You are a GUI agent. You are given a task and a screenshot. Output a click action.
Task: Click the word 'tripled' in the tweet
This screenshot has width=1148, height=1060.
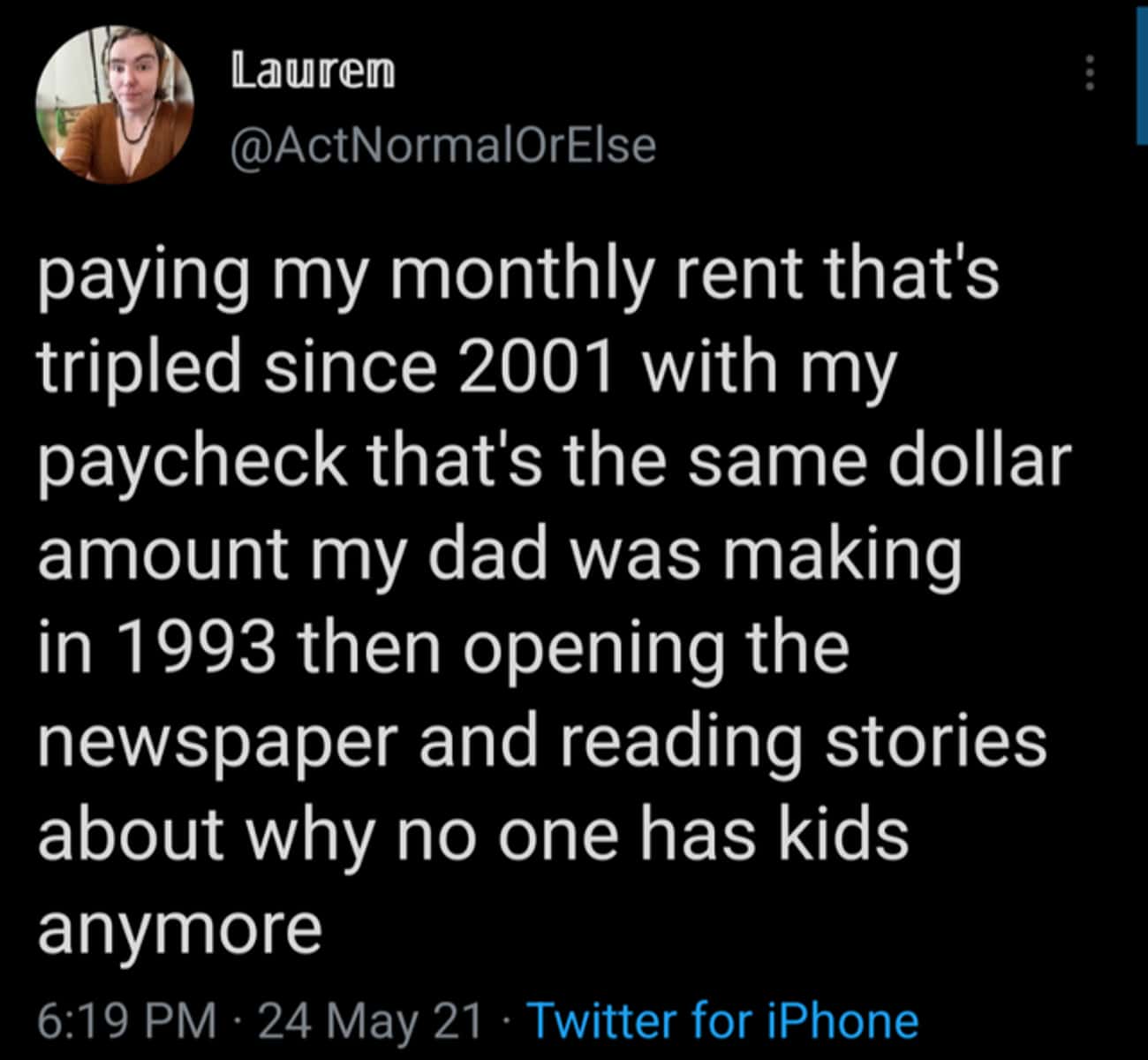click(x=140, y=367)
